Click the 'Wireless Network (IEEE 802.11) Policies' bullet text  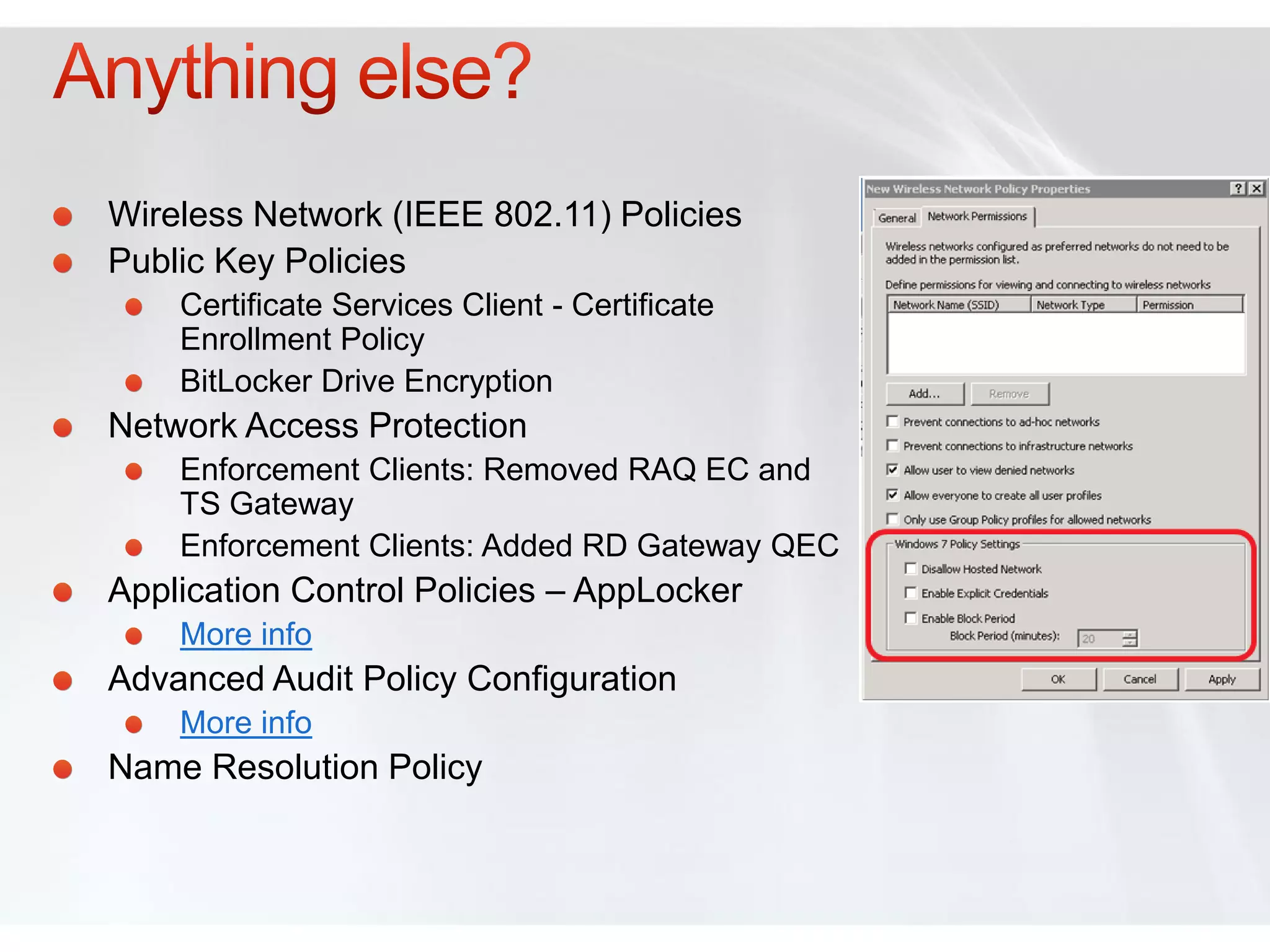(x=425, y=215)
